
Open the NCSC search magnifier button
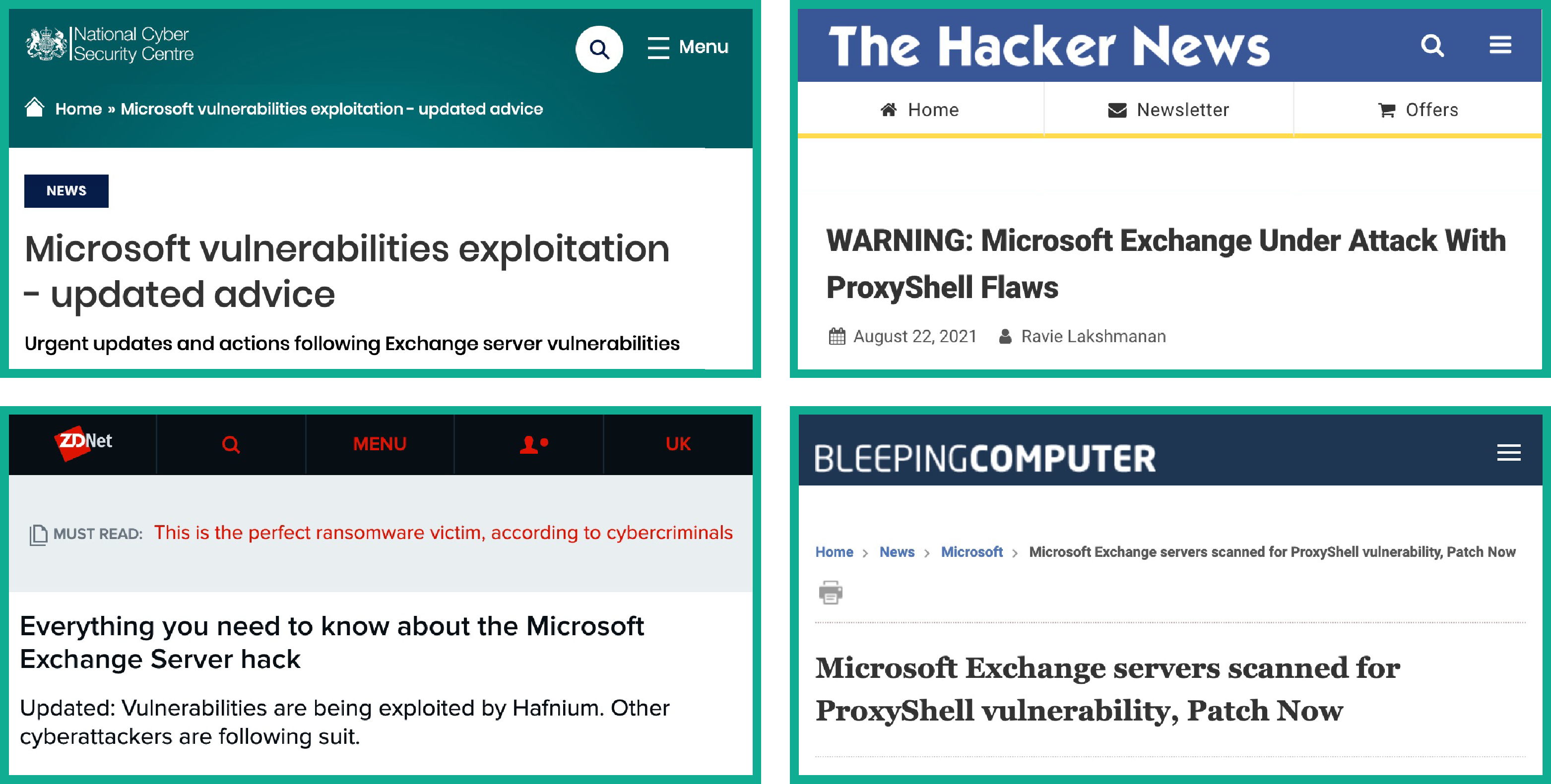click(598, 49)
